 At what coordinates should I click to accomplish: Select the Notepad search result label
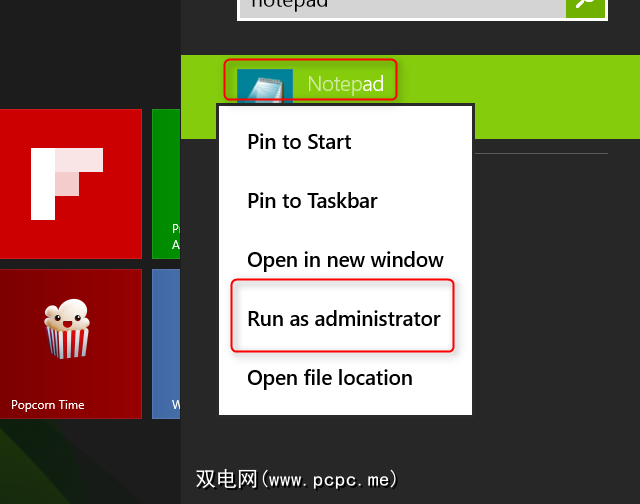[x=345, y=84]
